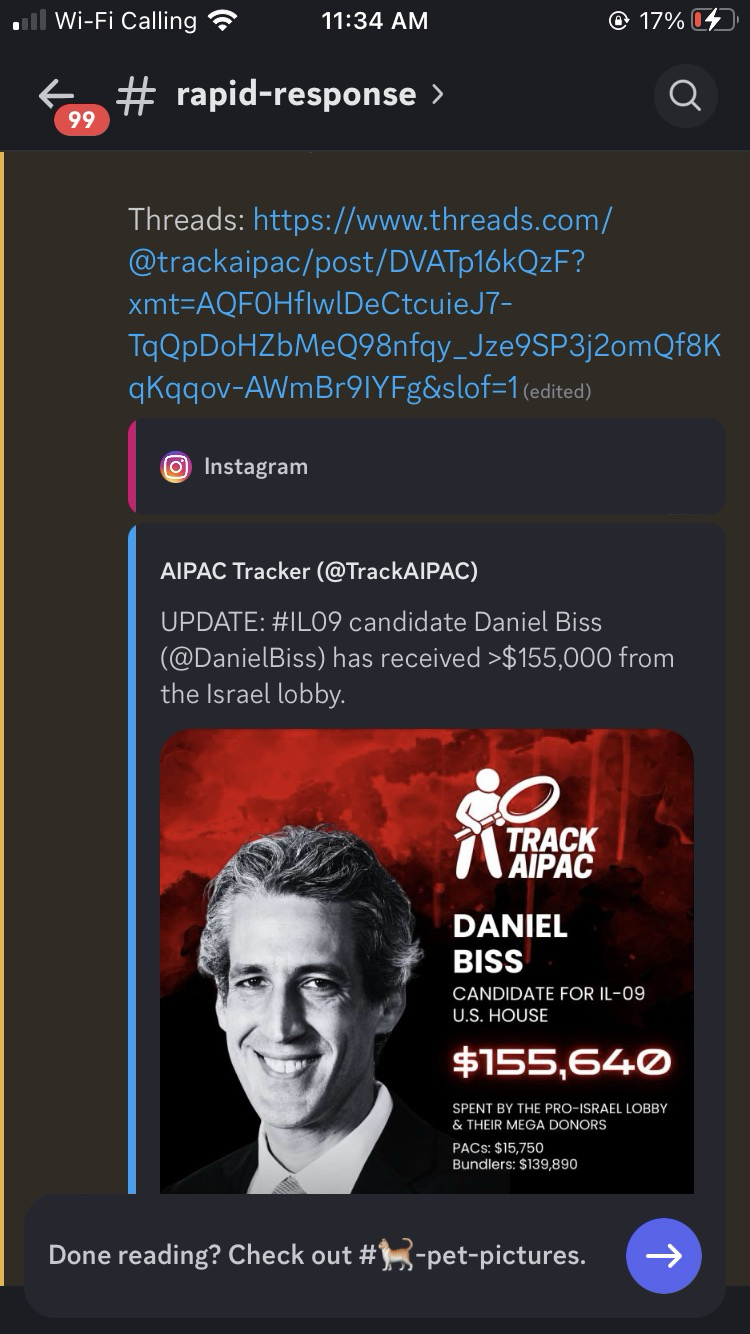Image resolution: width=750 pixels, height=1334 pixels.
Task: Tap the channel hashtag icon
Action: (136, 95)
